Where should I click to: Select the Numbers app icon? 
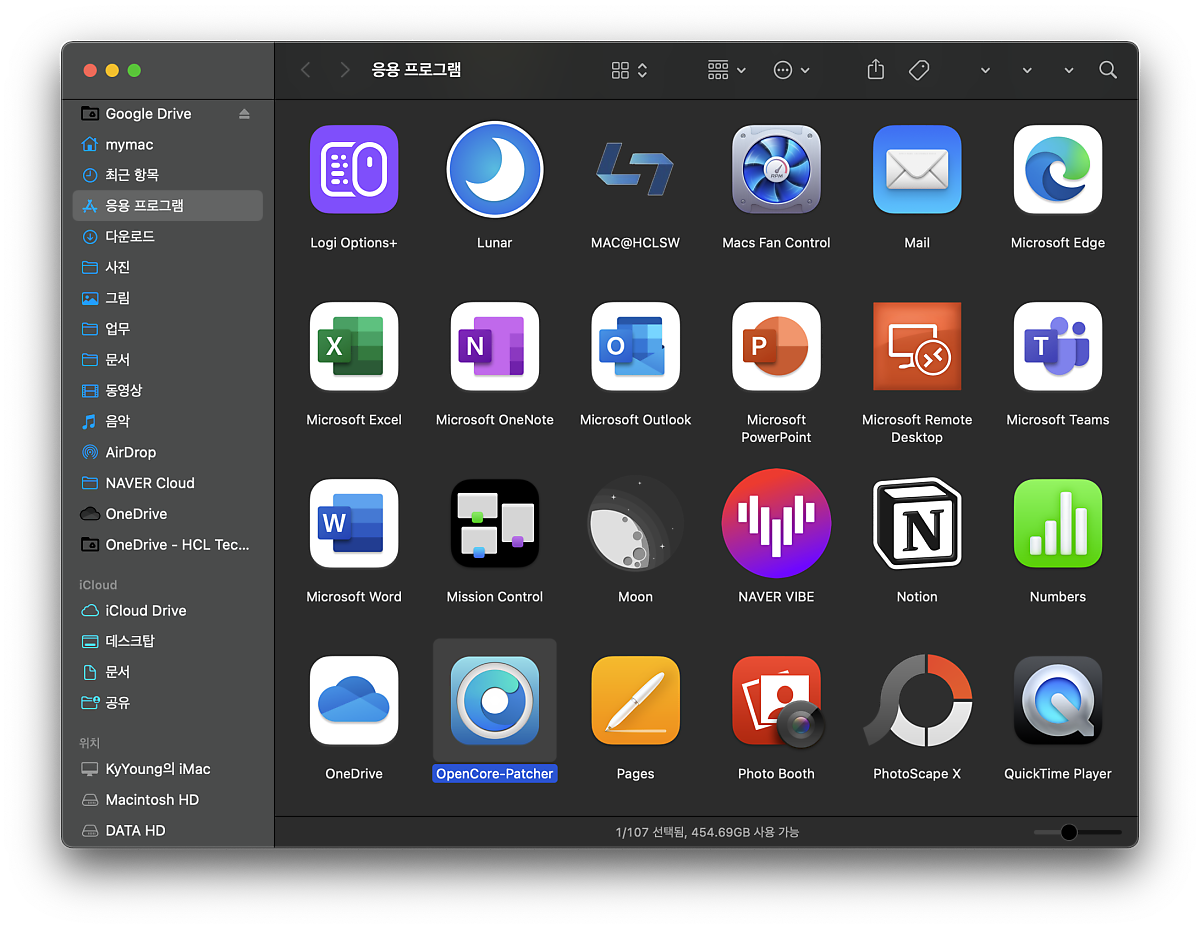click(x=1058, y=523)
